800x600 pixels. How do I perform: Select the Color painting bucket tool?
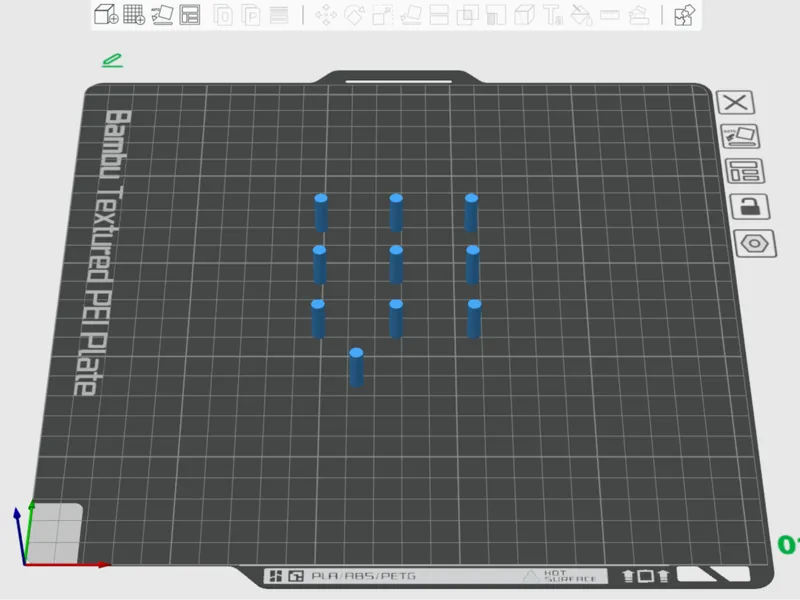click(581, 15)
